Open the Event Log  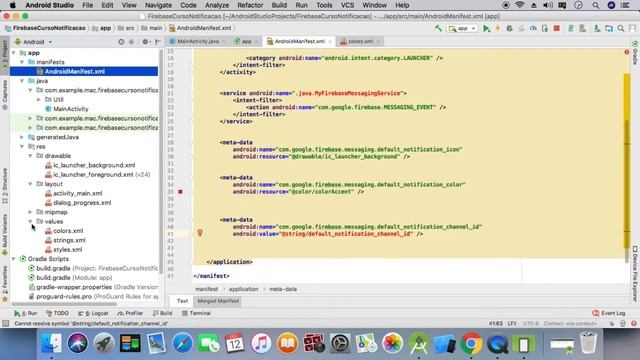609,313
